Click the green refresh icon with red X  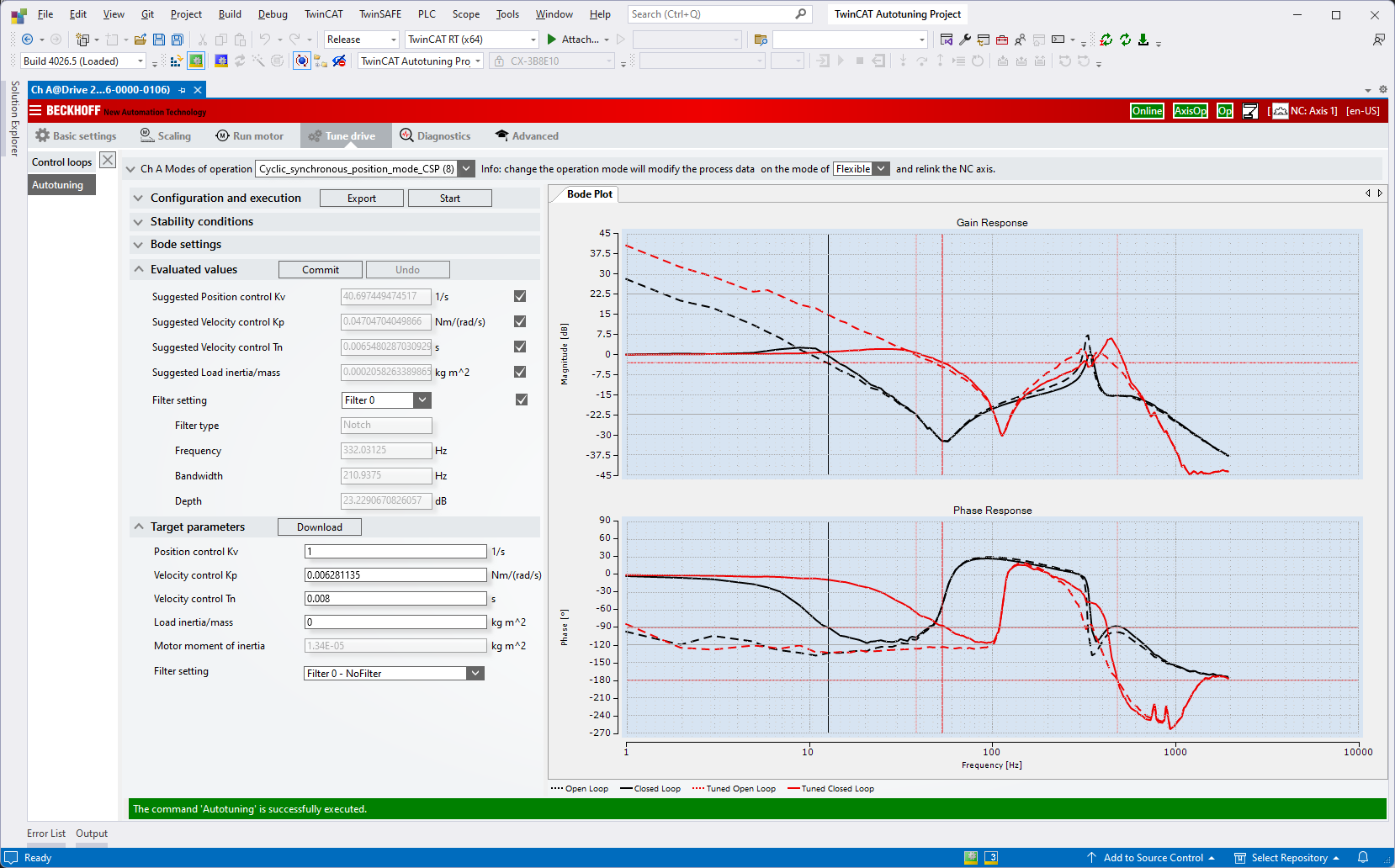(x=1106, y=40)
